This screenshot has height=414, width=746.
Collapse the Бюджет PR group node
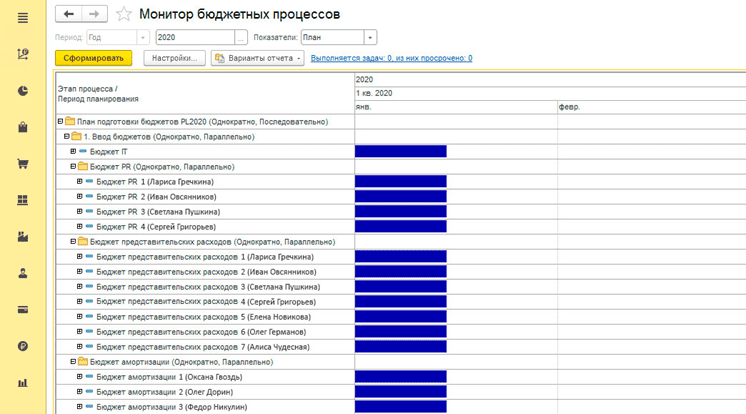(x=73, y=167)
